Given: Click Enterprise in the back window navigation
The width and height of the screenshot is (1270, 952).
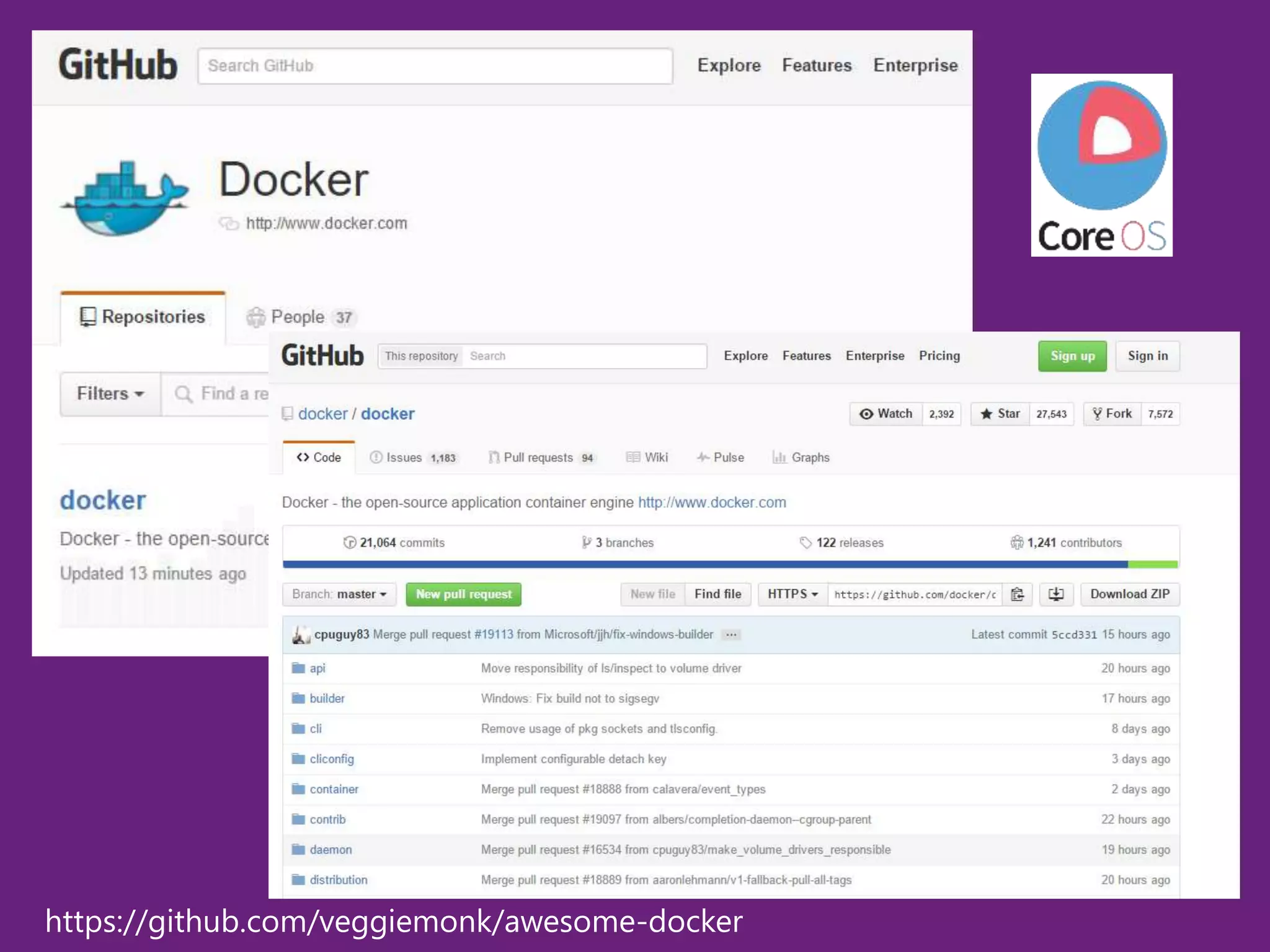Looking at the screenshot, I should pos(915,65).
